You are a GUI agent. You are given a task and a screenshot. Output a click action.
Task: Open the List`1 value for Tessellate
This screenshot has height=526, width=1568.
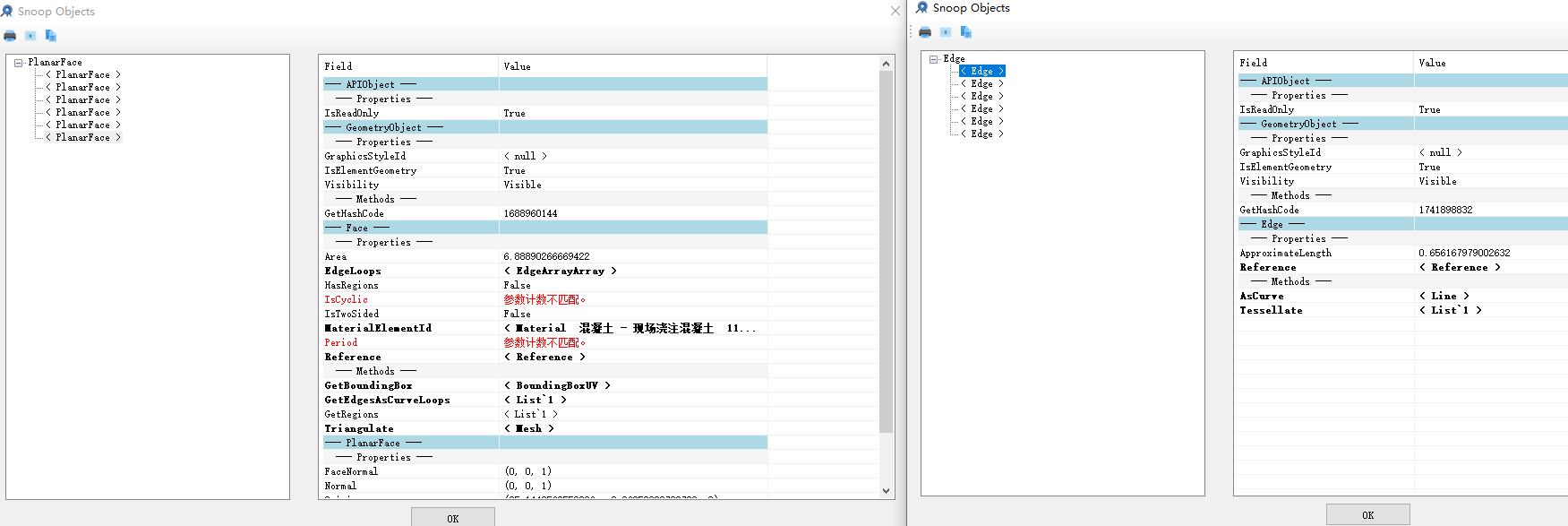(x=1451, y=310)
